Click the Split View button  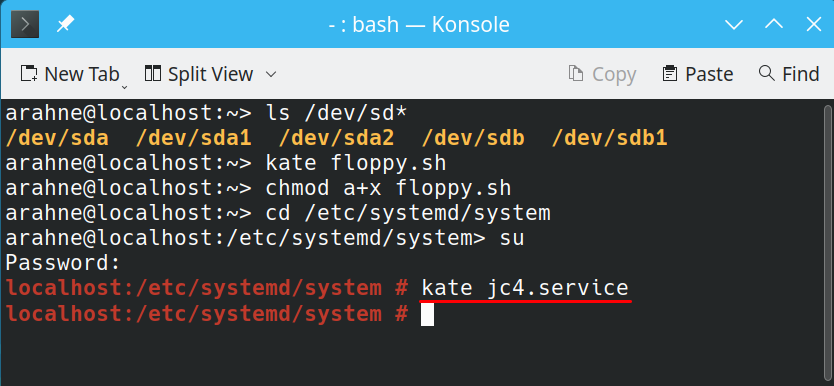198,74
